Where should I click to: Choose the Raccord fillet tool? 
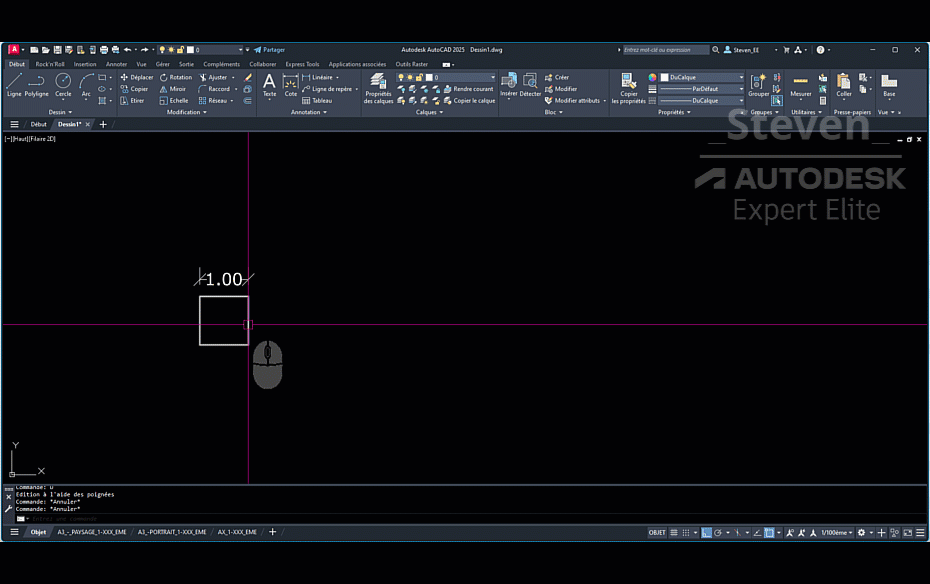pos(214,89)
